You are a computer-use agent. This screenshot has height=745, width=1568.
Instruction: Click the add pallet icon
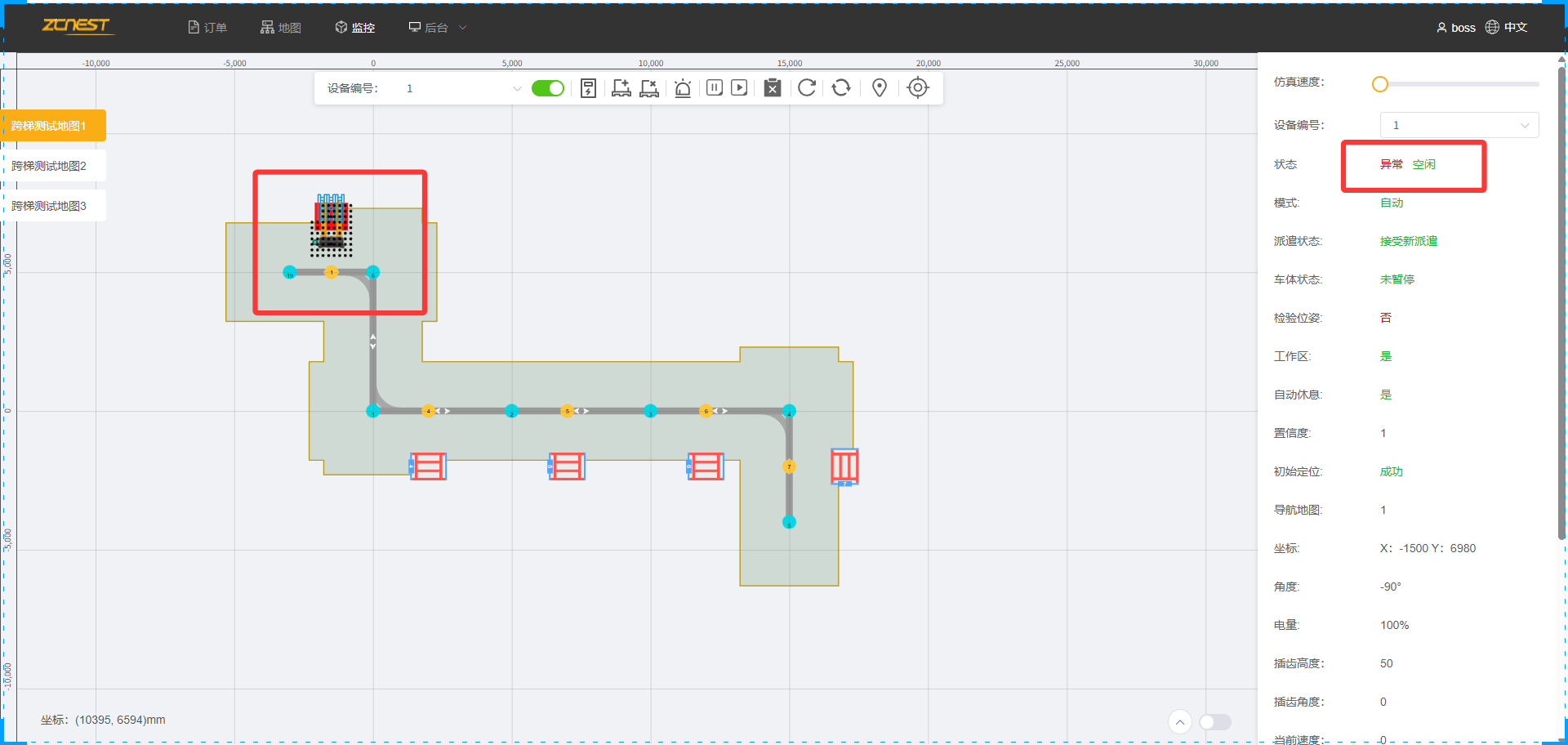[621, 88]
